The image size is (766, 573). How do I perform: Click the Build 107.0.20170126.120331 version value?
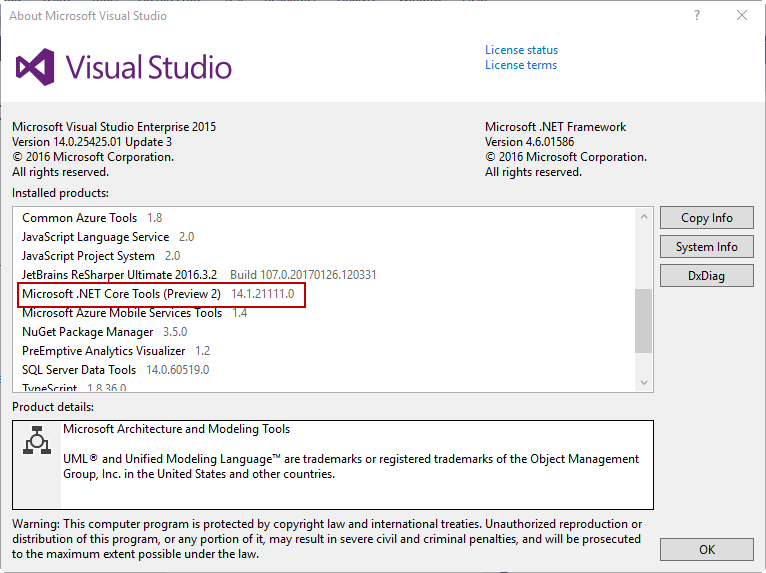tap(303, 275)
